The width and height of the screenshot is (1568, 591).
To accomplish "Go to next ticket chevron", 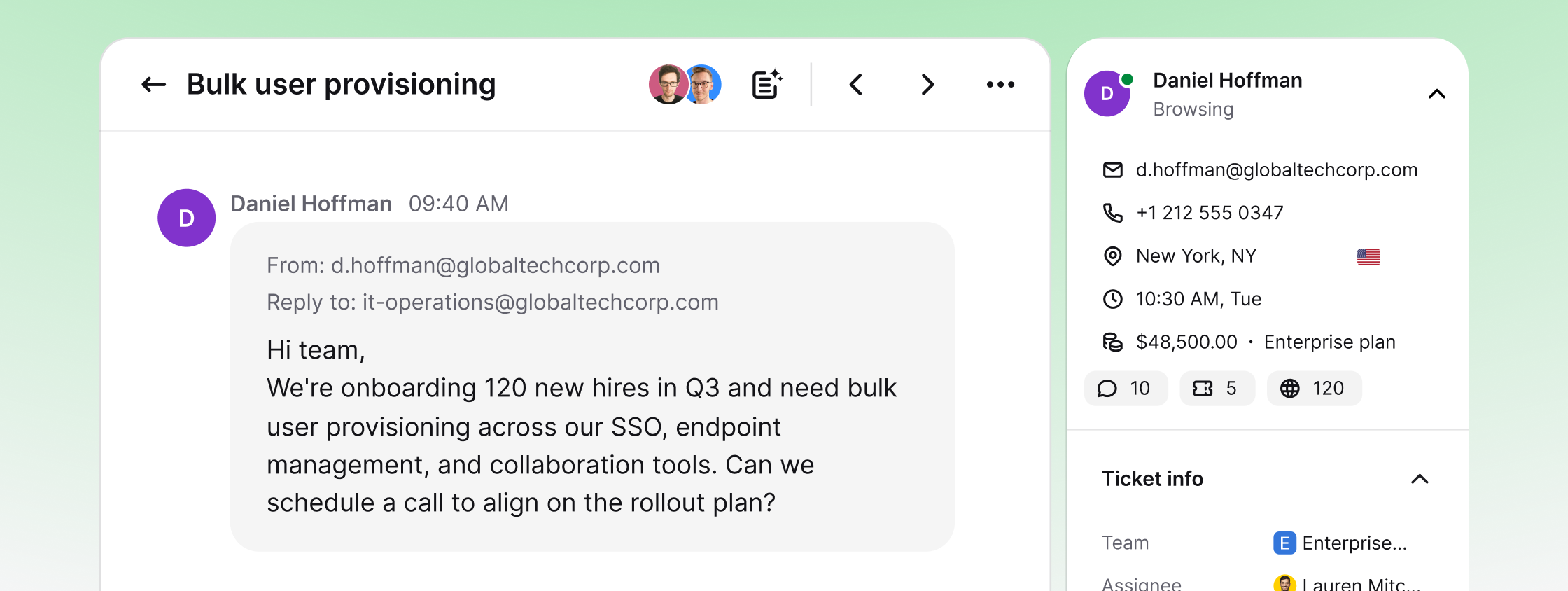I will (x=927, y=85).
